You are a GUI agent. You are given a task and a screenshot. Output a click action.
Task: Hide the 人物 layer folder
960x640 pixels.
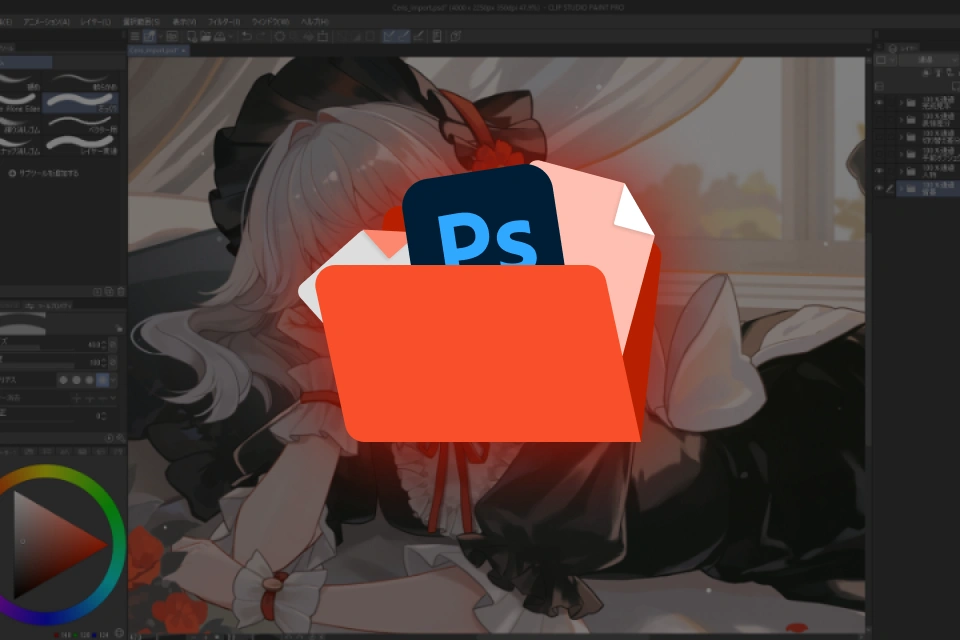click(879, 171)
